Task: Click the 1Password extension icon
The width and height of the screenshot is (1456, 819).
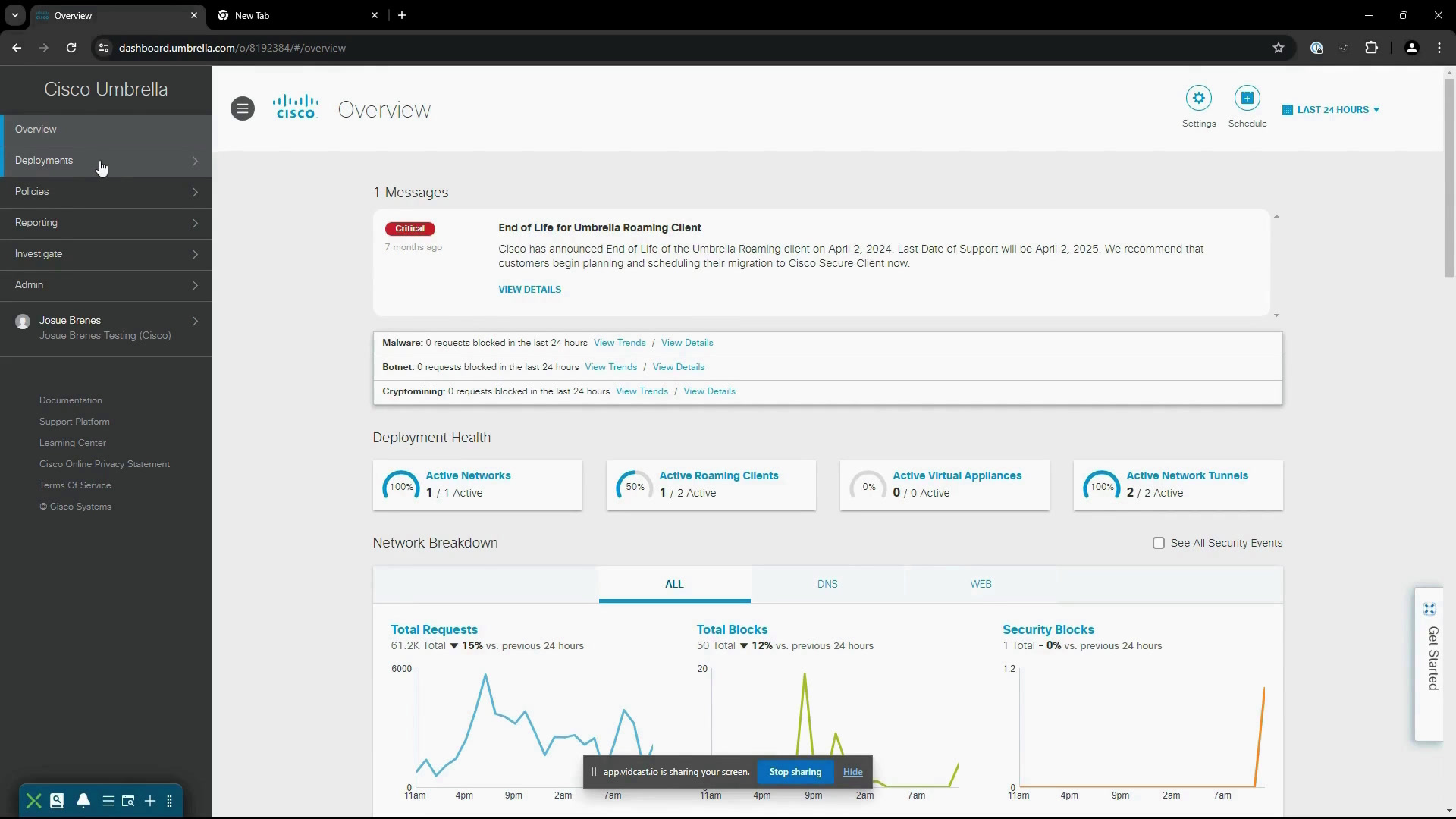Action: click(x=1316, y=48)
